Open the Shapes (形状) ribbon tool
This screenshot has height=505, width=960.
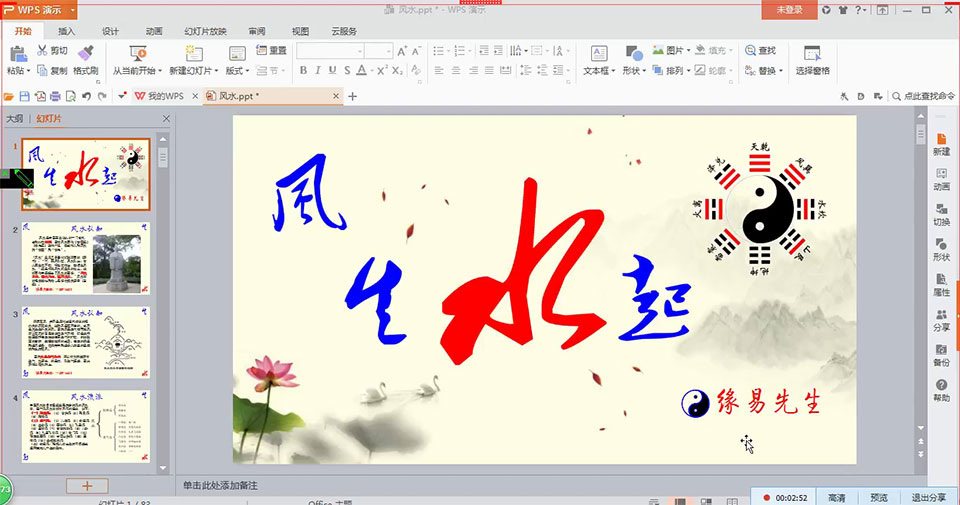pyautogui.click(x=634, y=60)
